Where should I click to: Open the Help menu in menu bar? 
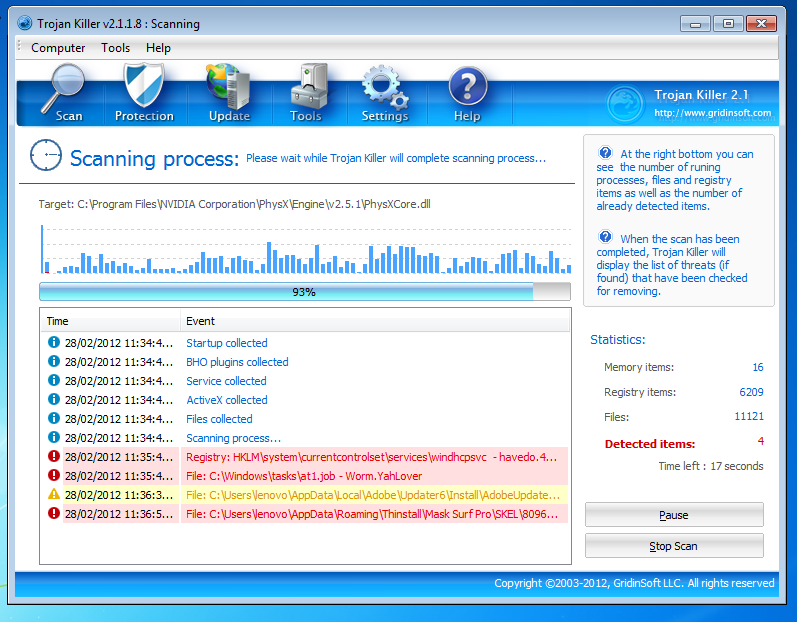[x=158, y=47]
